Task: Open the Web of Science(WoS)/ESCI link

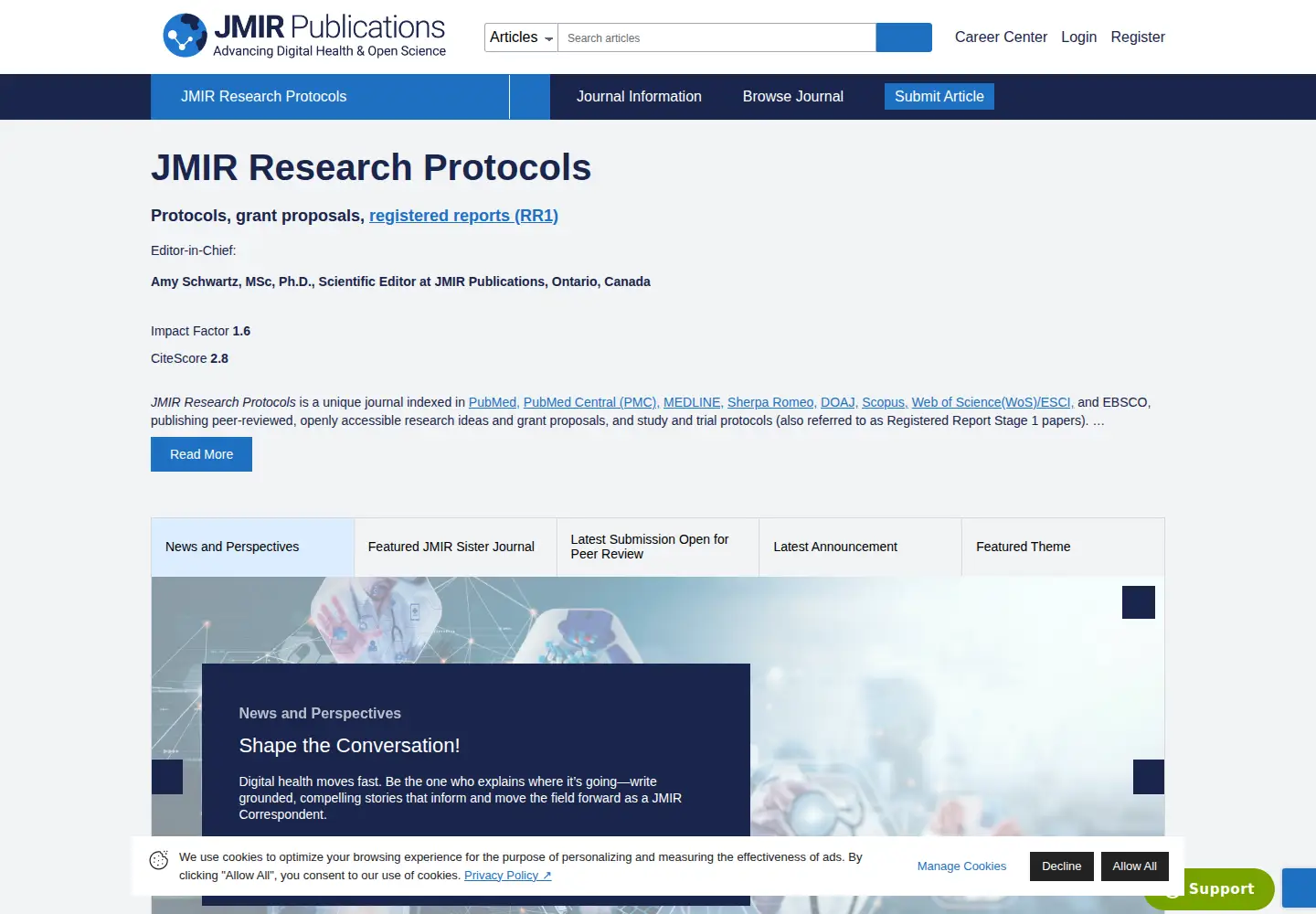Action: tap(992, 402)
